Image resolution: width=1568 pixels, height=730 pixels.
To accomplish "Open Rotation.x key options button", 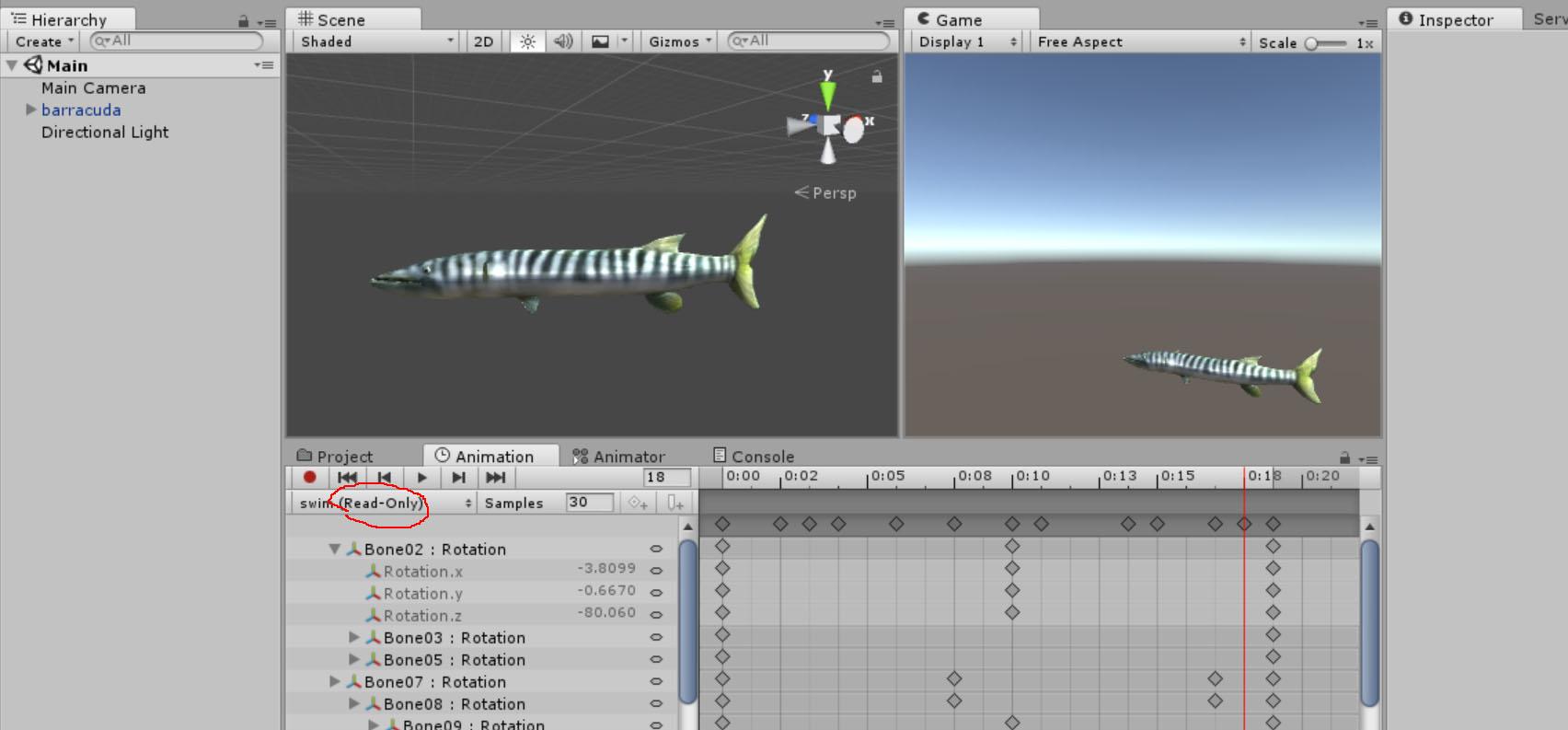I will pyautogui.click(x=656, y=571).
